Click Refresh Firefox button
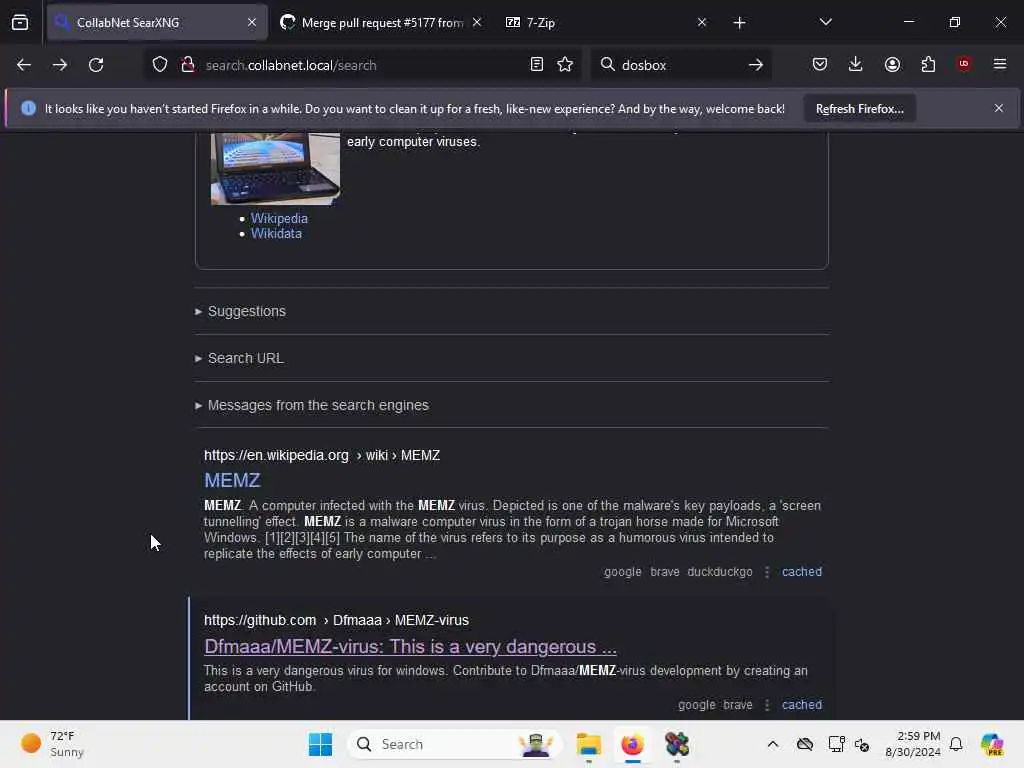Screen dimensions: 1024x768 859,109
